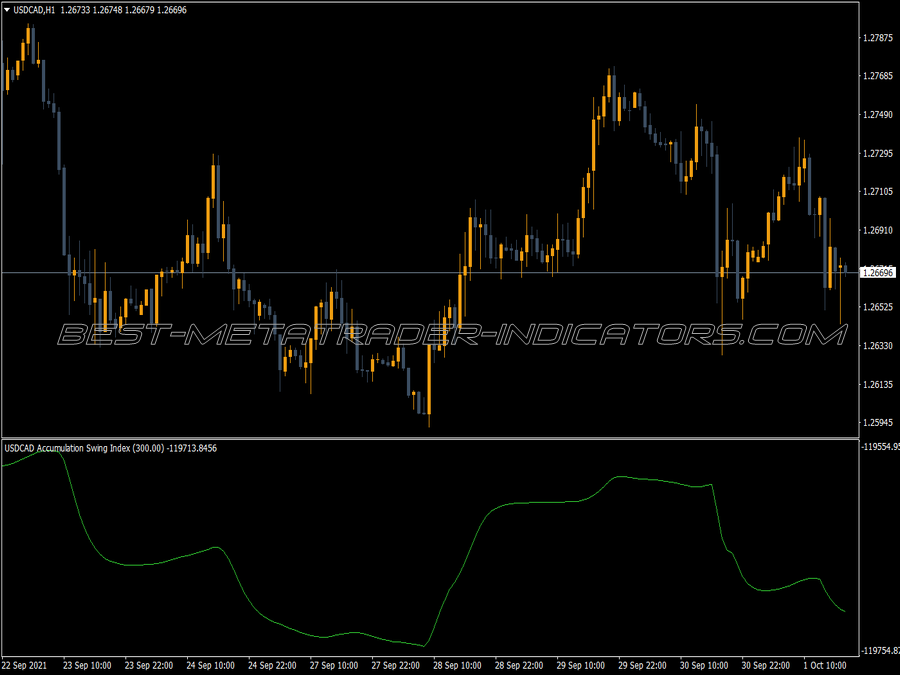The image size is (900, 675).
Task: Click the 24 Sep 10:00 time label
Action: pyautogui.click(x=211, y=665)
